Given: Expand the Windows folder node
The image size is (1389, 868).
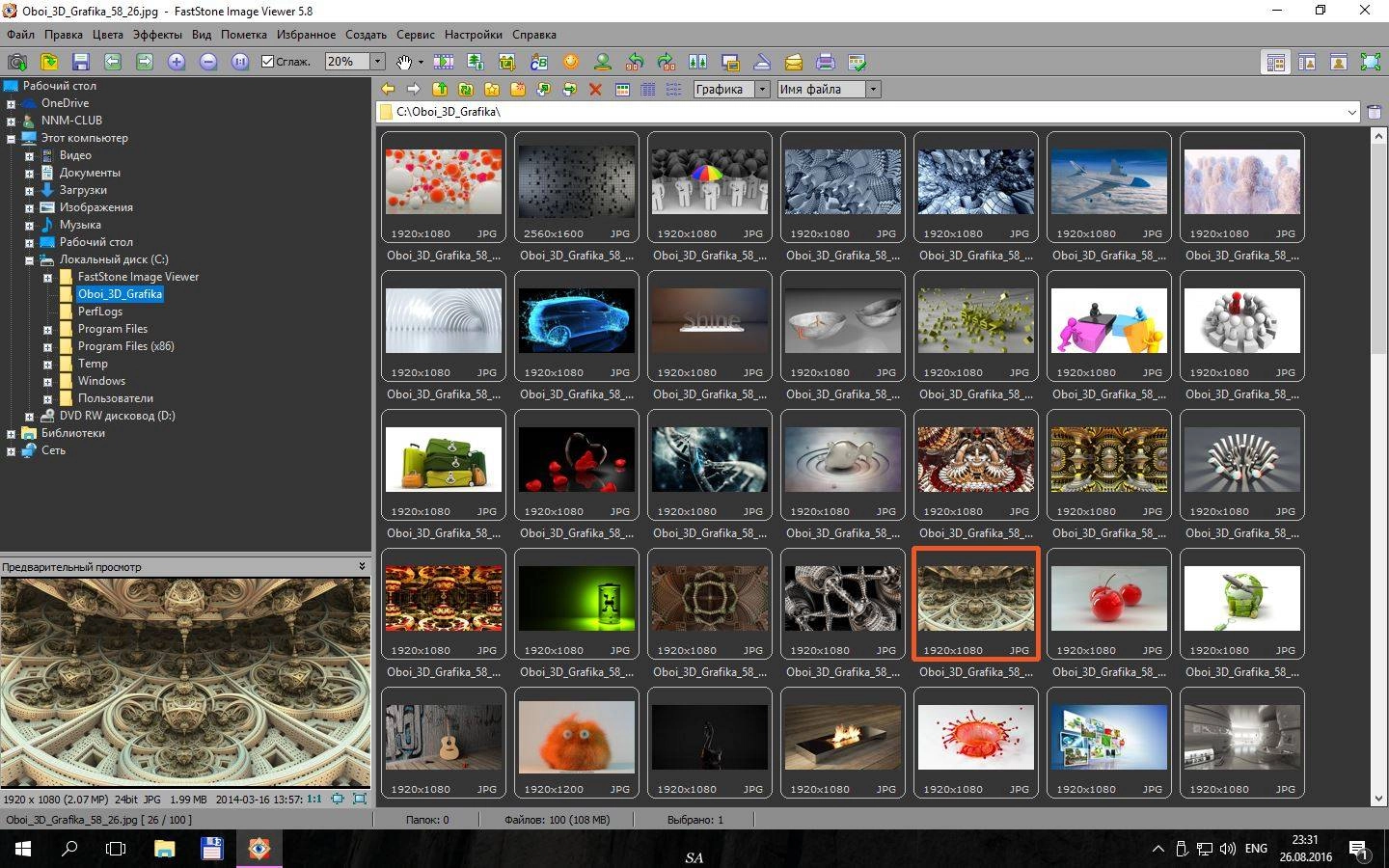Looking at the screenshot, I should pos(47,382).
